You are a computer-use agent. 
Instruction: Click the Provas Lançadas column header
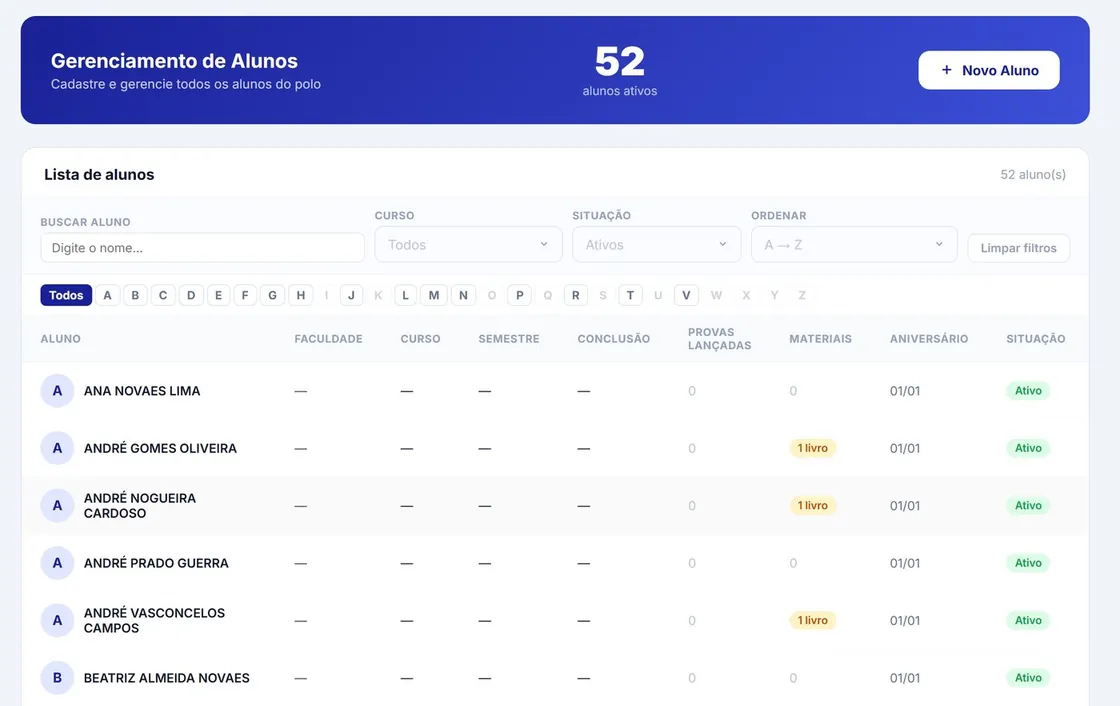[x=719, y=339]
